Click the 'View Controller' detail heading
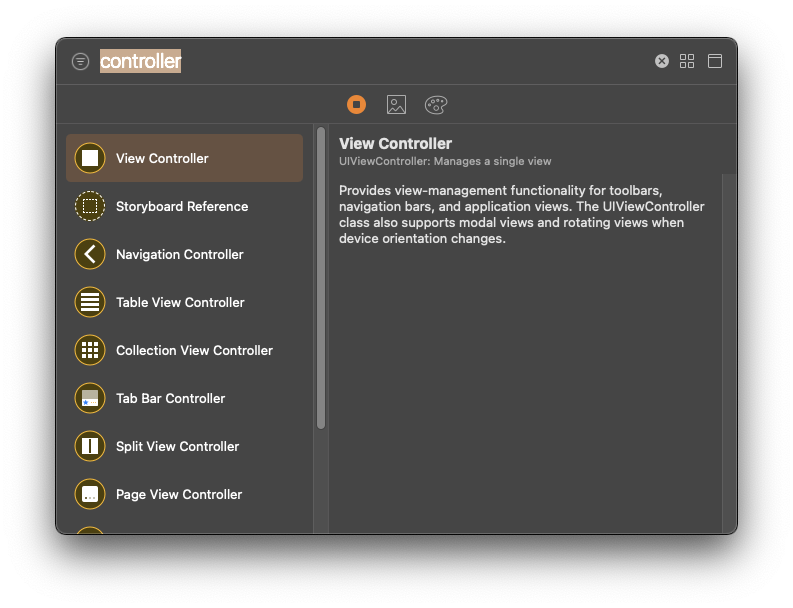Viewport: 793px width, 608px height. point(395,144)
